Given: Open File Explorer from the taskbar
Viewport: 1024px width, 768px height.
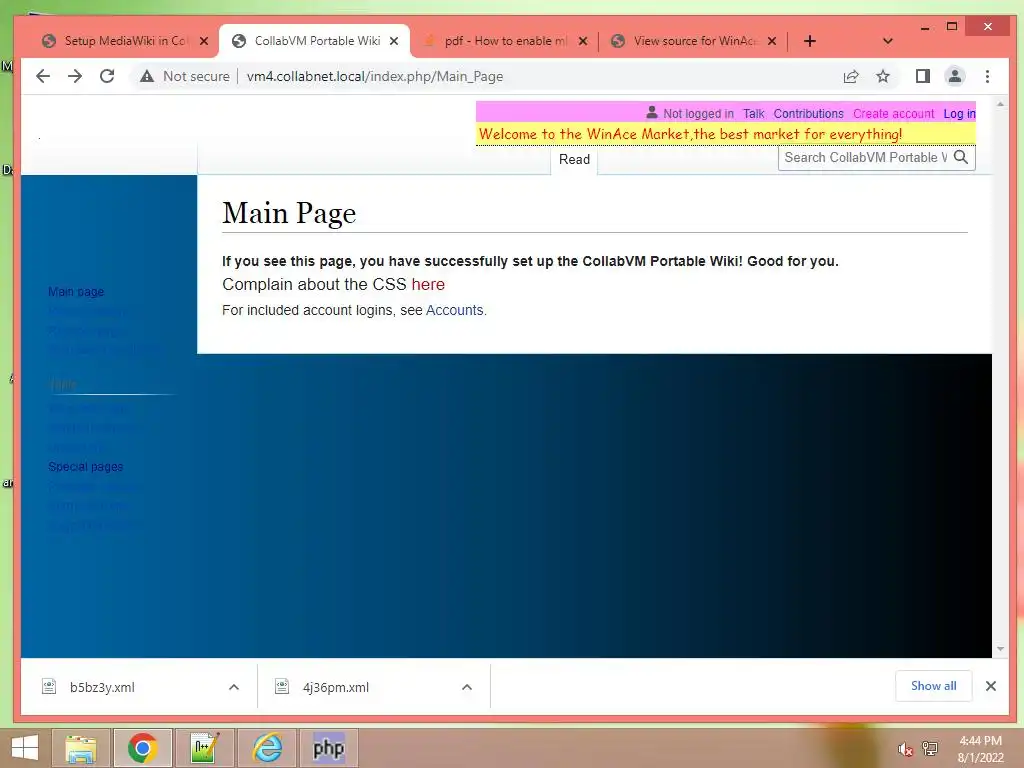Looking at the screenshot, I should pos(80,748).
